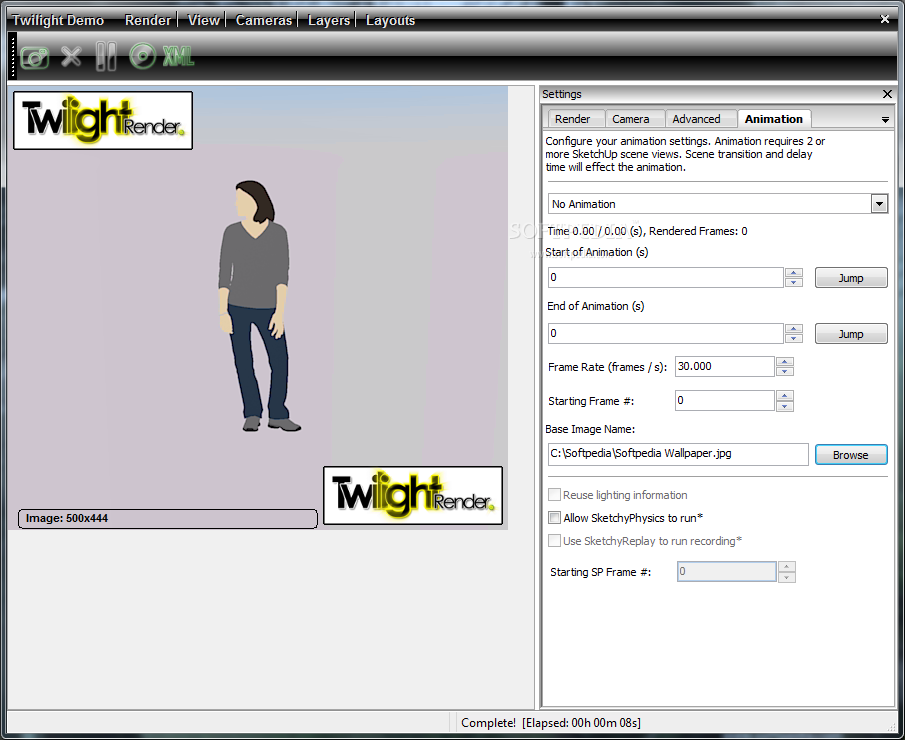The width and height of the screenshot is (905, 740).
Task: Click the bottom-right Twilight Render logo
Action: [413, 495]
